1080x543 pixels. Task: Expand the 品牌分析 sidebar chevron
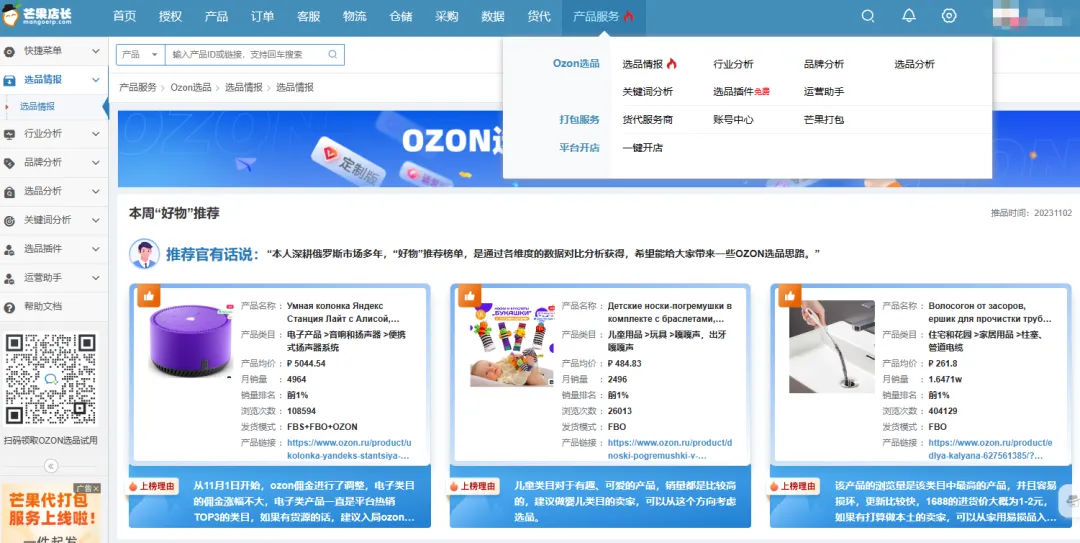(x=96, y=163)
